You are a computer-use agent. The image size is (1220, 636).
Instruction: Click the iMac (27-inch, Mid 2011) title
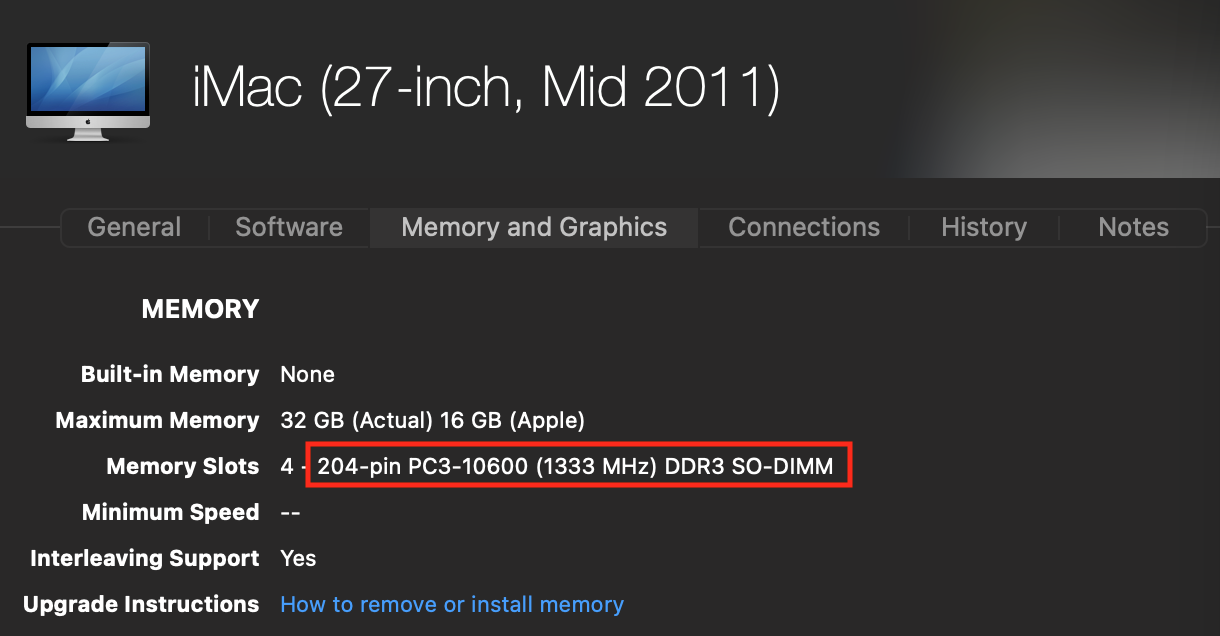point(486,87)
